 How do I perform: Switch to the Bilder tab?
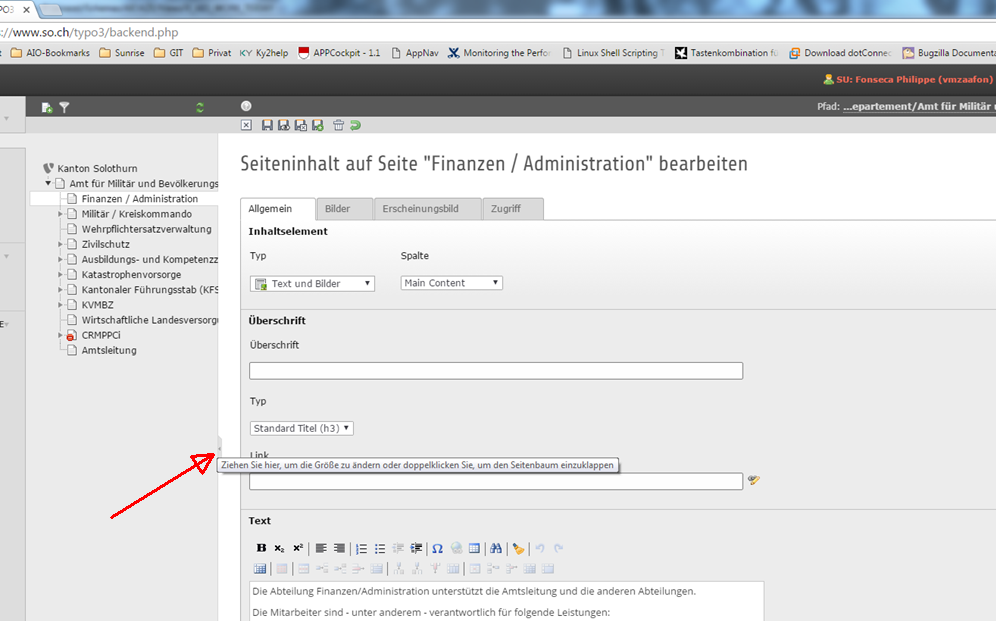[x=337, y=209]
